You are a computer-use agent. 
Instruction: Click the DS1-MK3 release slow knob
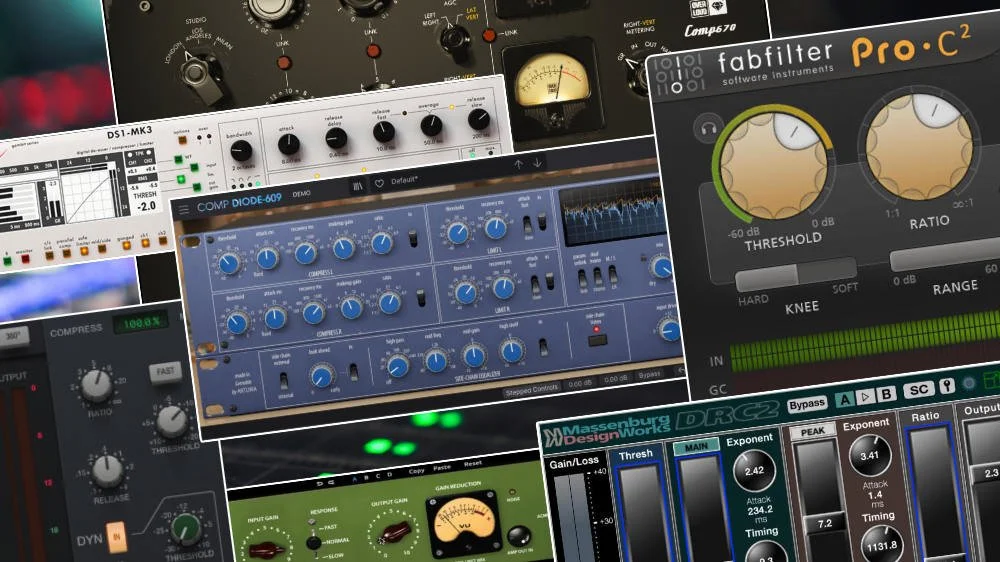point(478,119)
